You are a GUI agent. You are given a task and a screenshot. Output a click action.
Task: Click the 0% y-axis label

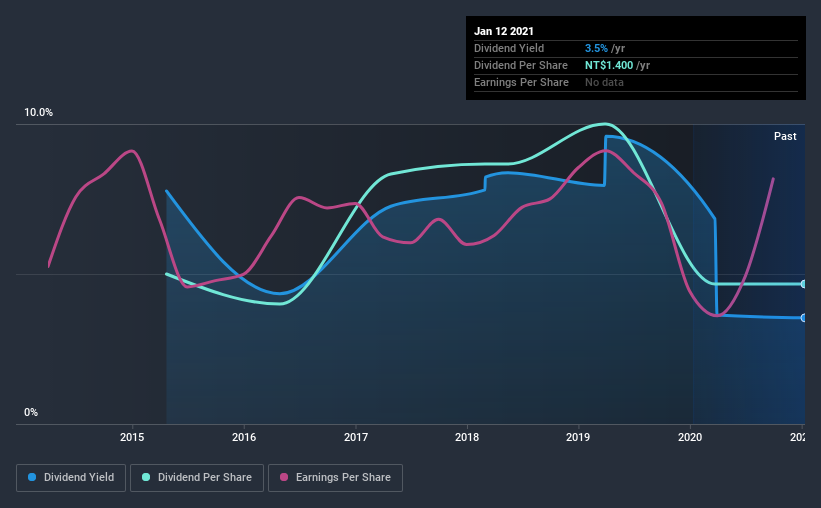click(x=31, y=413)
